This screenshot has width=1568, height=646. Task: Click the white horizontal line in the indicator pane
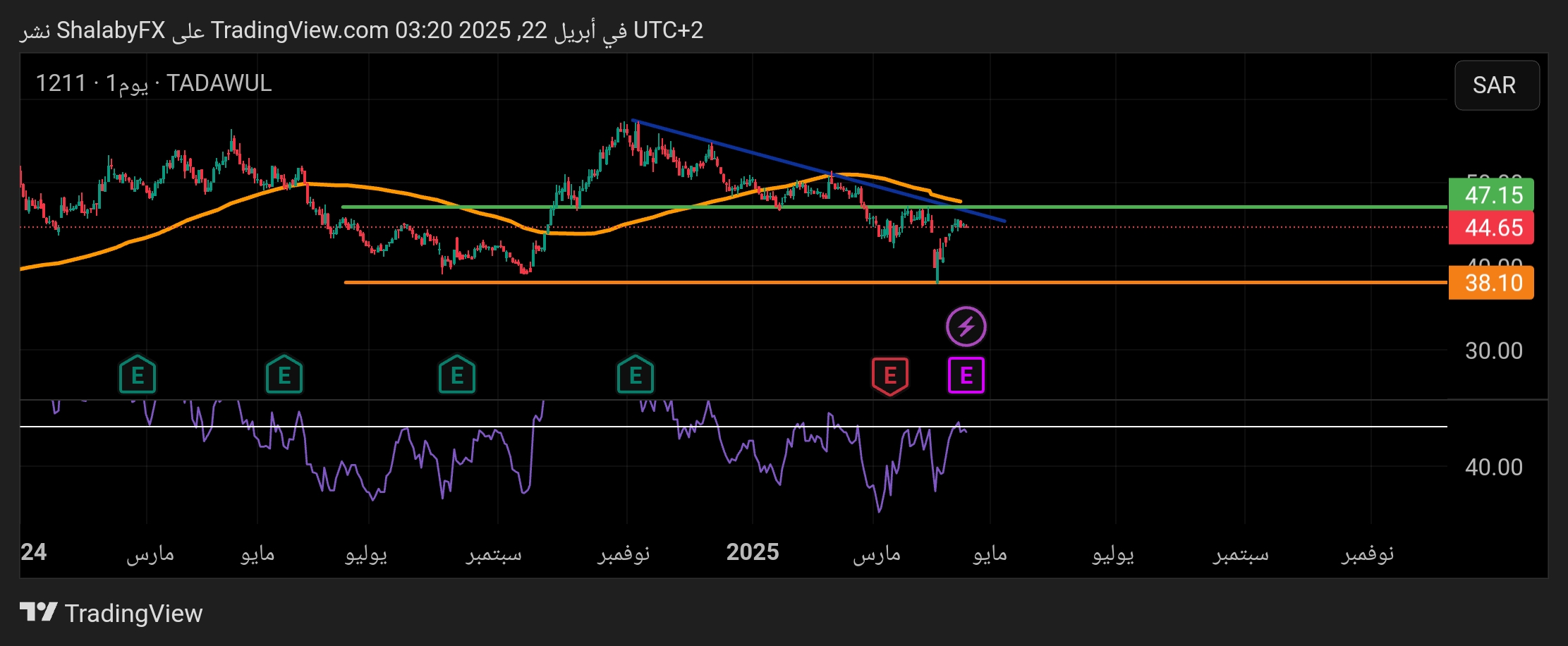point(734,427)
